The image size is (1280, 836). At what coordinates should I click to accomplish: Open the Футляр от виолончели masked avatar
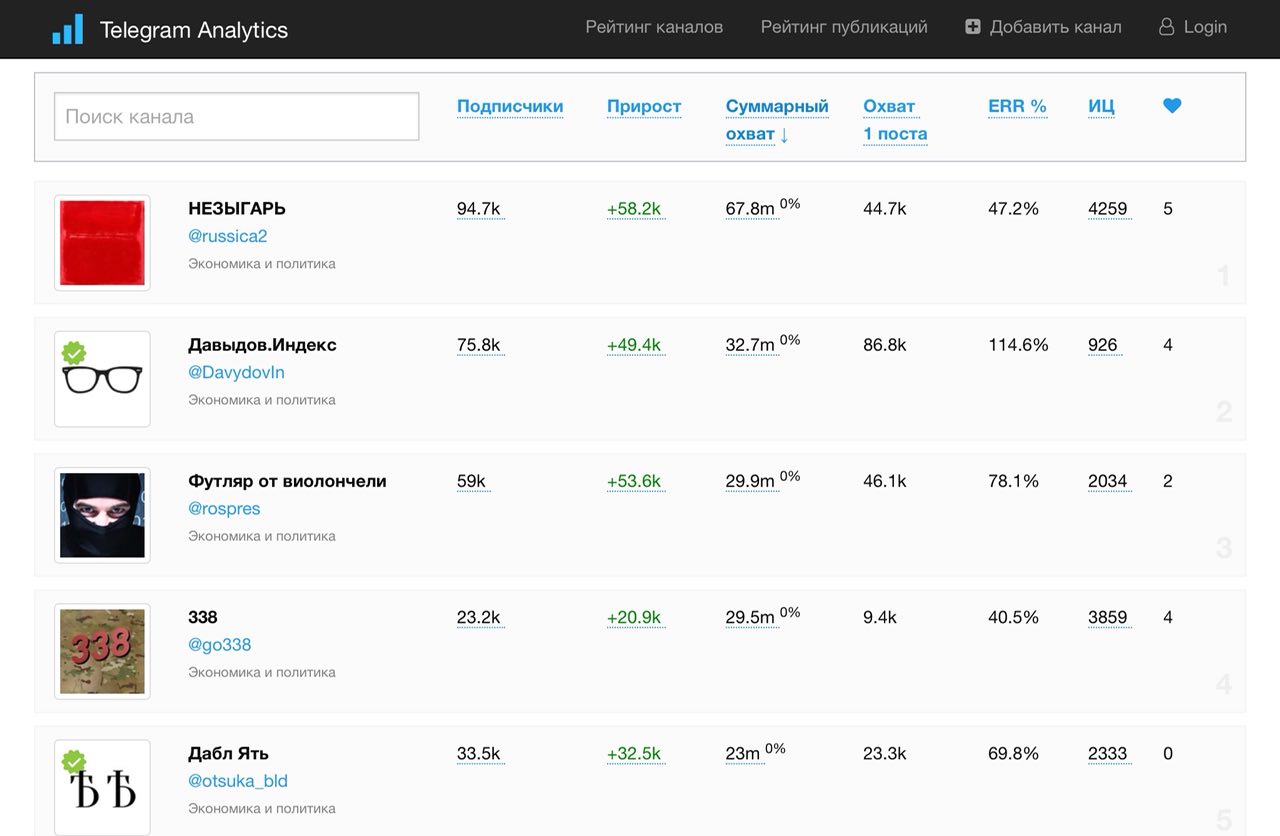(x=102, y=515)
